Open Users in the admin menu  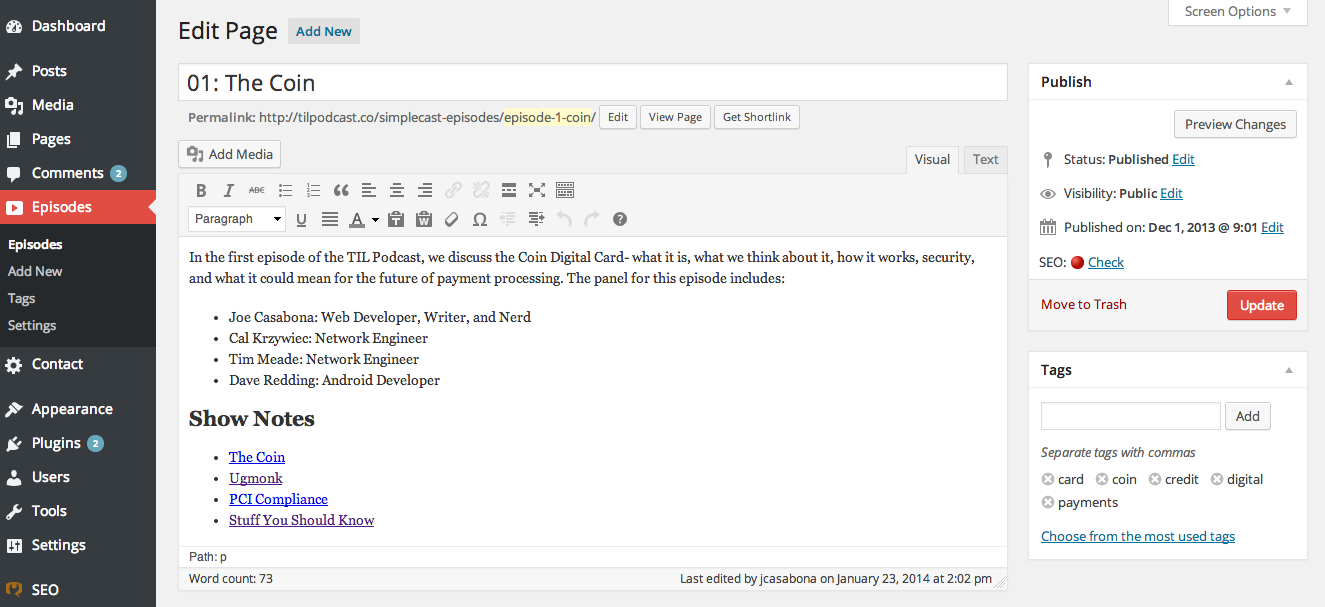pos(78,477)
